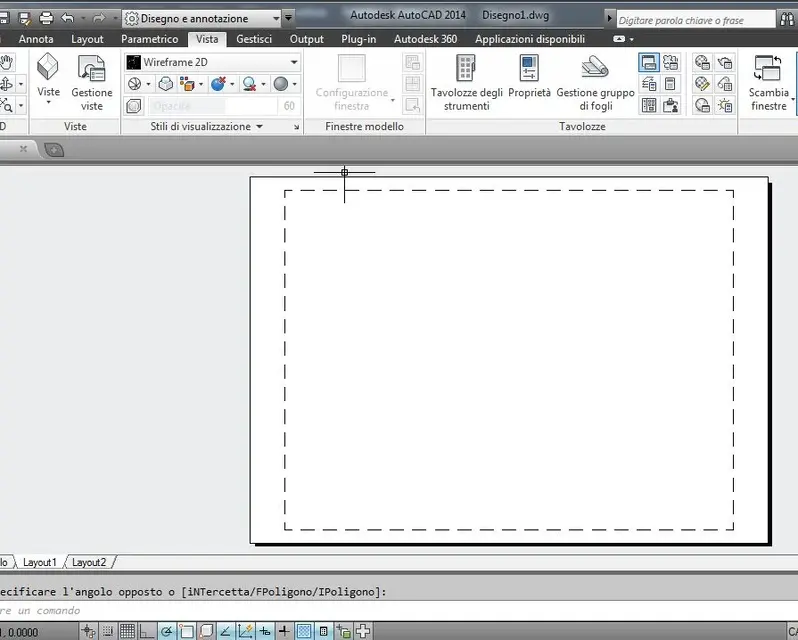This screenshot has height=640, width=798.
Task: Open Gestione gruppo di fogli
Action: pyautogui.click(x=595, y=83)
